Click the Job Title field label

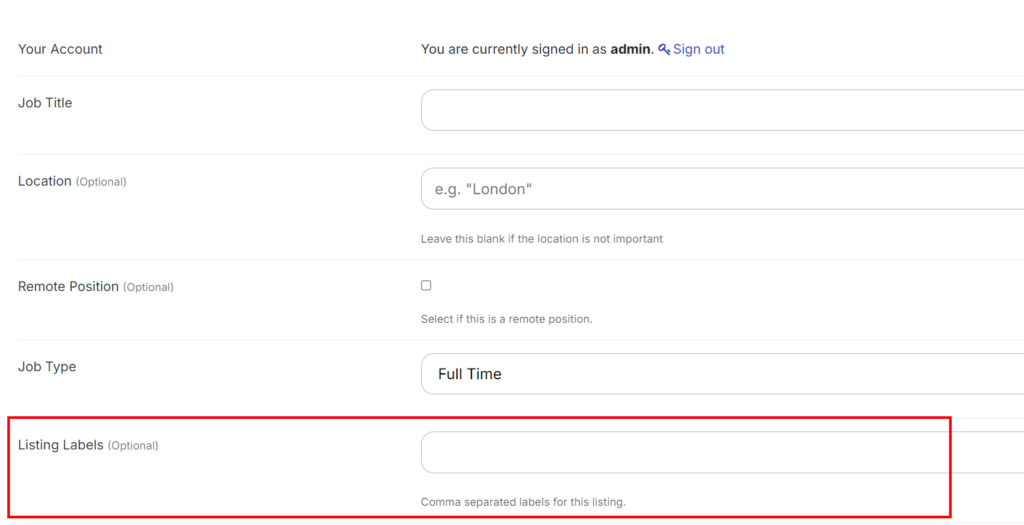[45, 102]
